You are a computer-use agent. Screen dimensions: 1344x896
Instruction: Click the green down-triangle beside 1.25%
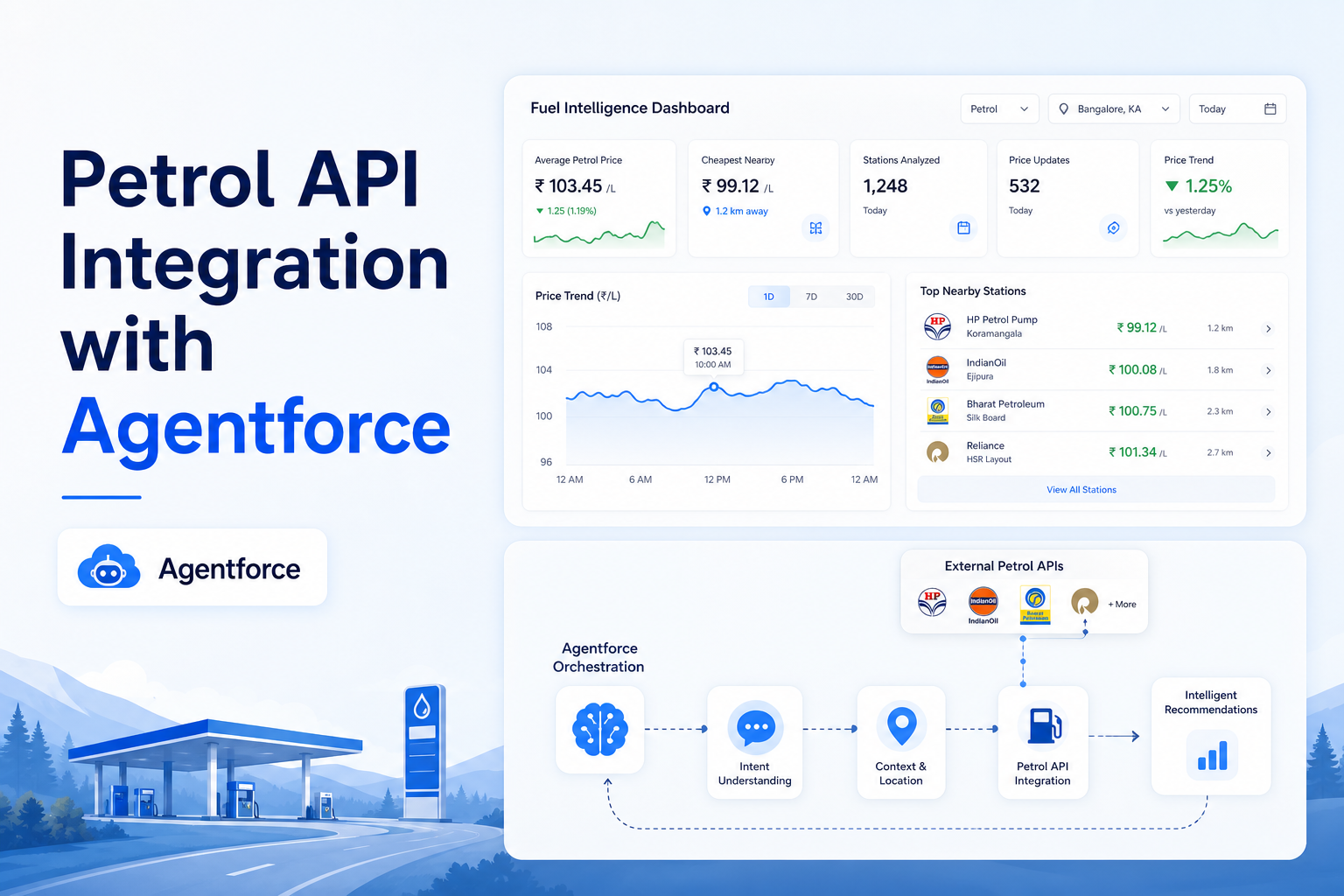1172,185
